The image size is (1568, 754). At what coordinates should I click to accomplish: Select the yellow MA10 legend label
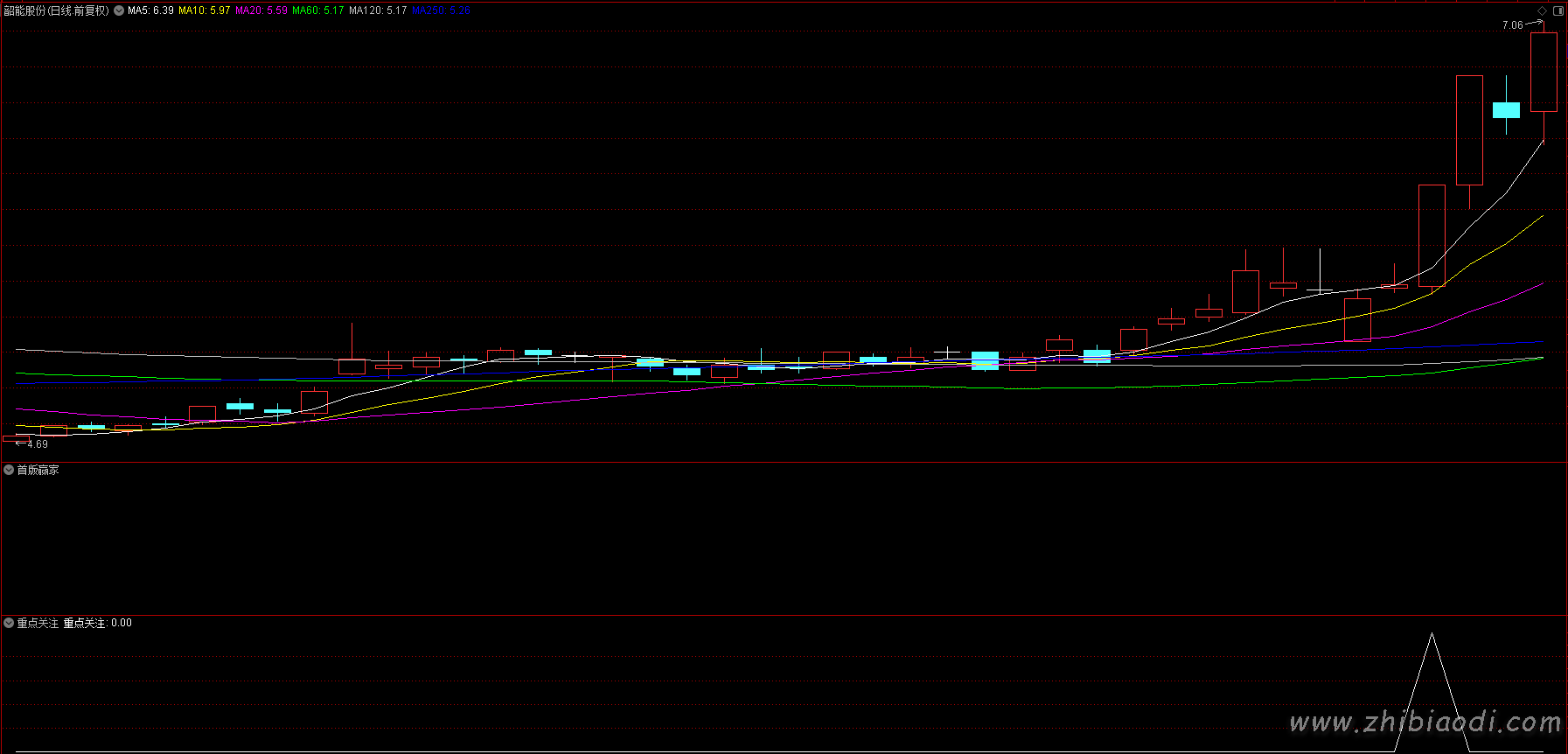tap(205, 10)
